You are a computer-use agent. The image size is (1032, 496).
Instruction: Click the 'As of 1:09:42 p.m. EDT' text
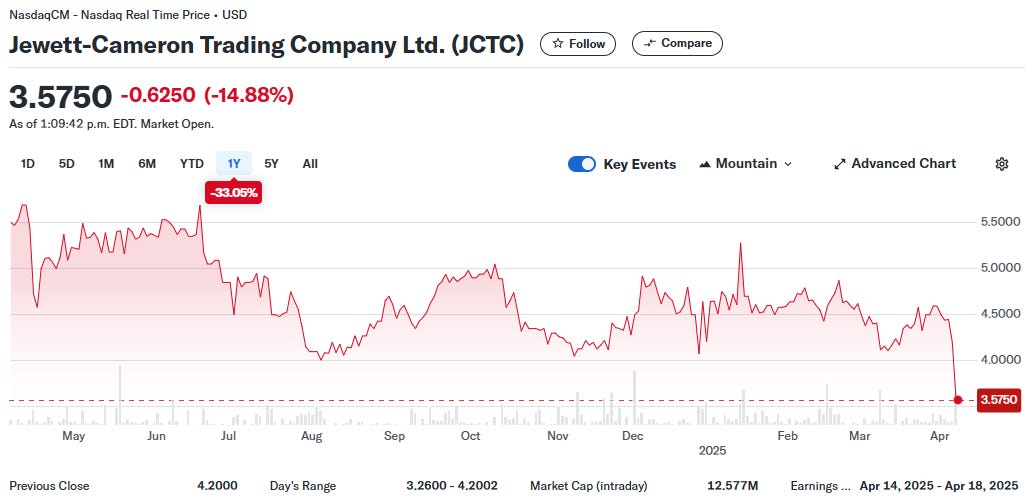pyautogui.click(x=111, y=124)
